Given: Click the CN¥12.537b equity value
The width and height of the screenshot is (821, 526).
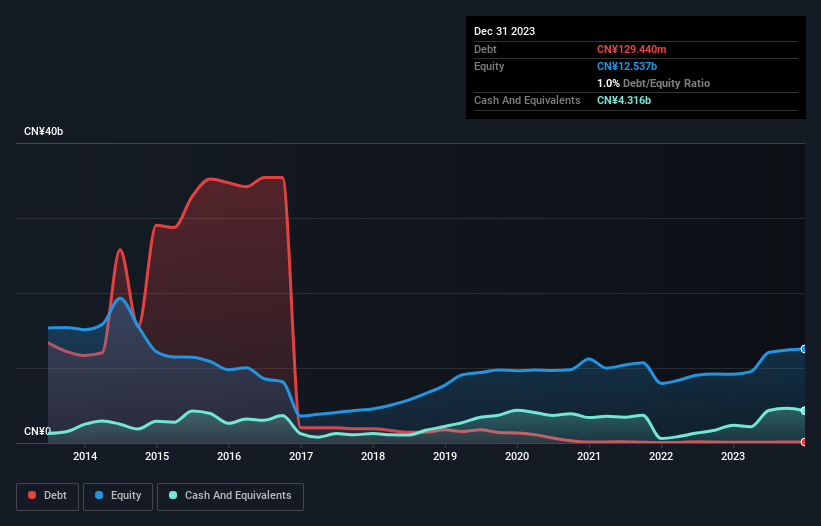Looking at the screenshot, I should click(627, 66).
